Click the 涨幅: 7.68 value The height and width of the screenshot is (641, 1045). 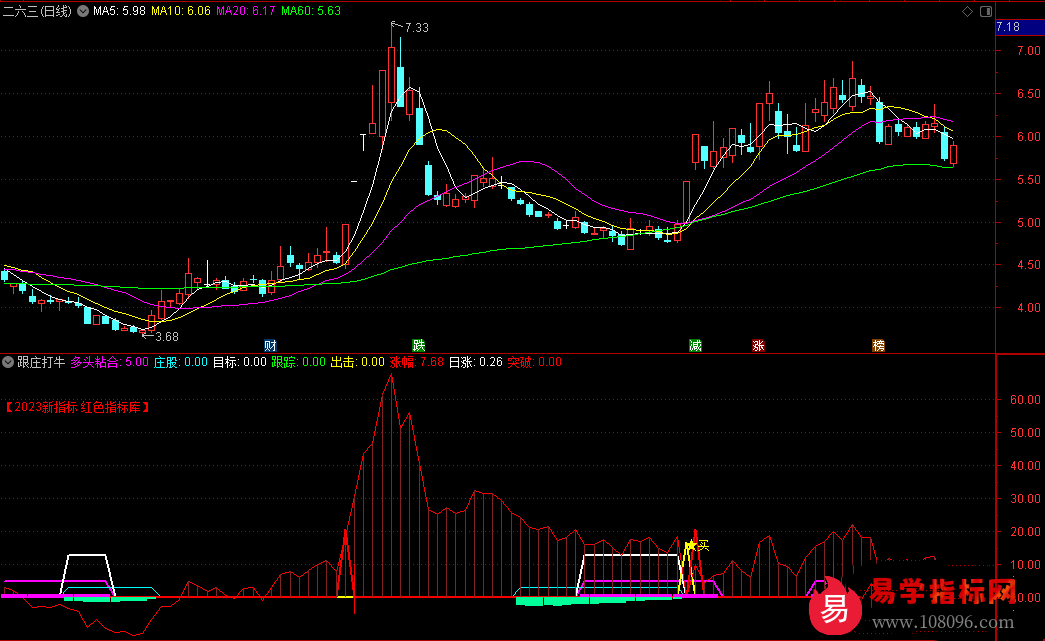pyautogui.click(x=417, y=362)
